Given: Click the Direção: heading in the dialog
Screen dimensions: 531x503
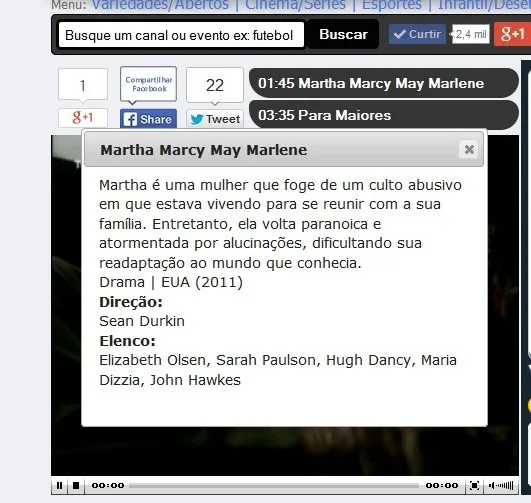Looking at the screenshot, I should point(131,302).
